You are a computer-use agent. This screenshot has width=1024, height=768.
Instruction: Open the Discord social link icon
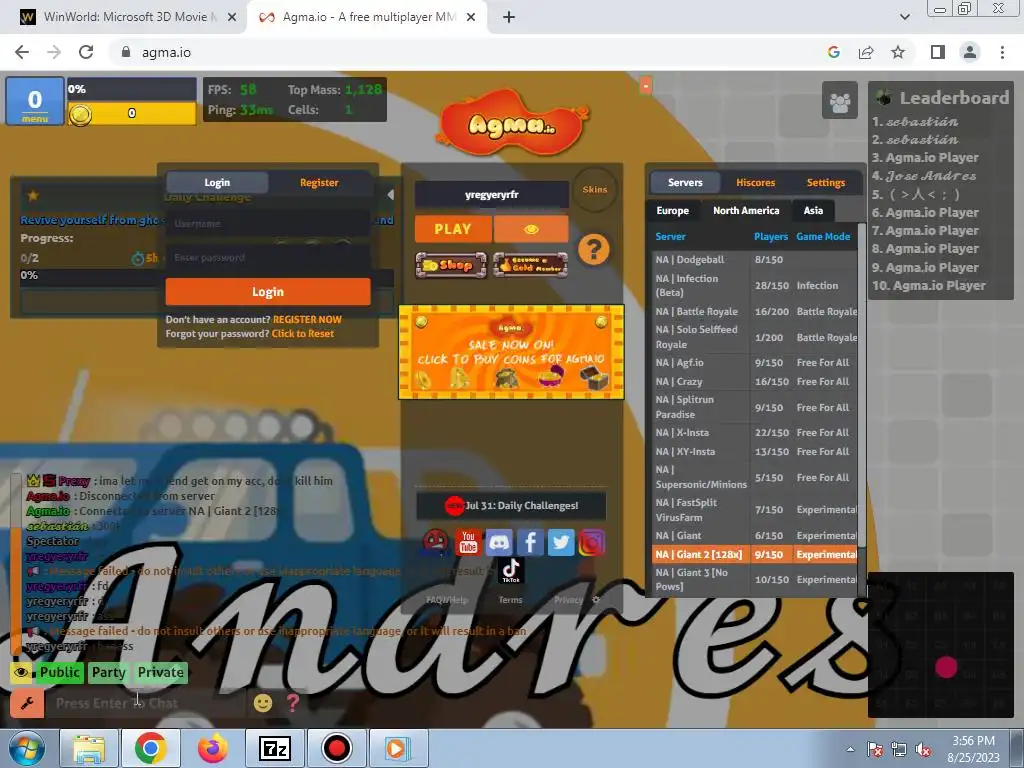point(499,543)
